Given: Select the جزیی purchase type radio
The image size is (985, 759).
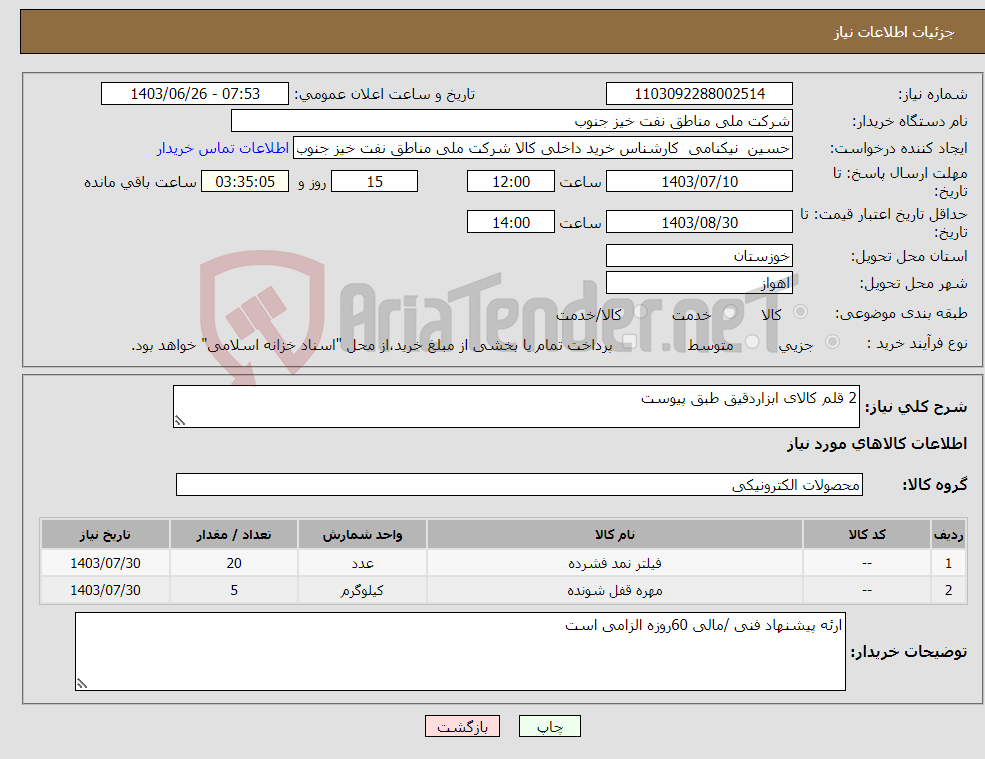Looking at the screenshot, I should coord(832,341).
